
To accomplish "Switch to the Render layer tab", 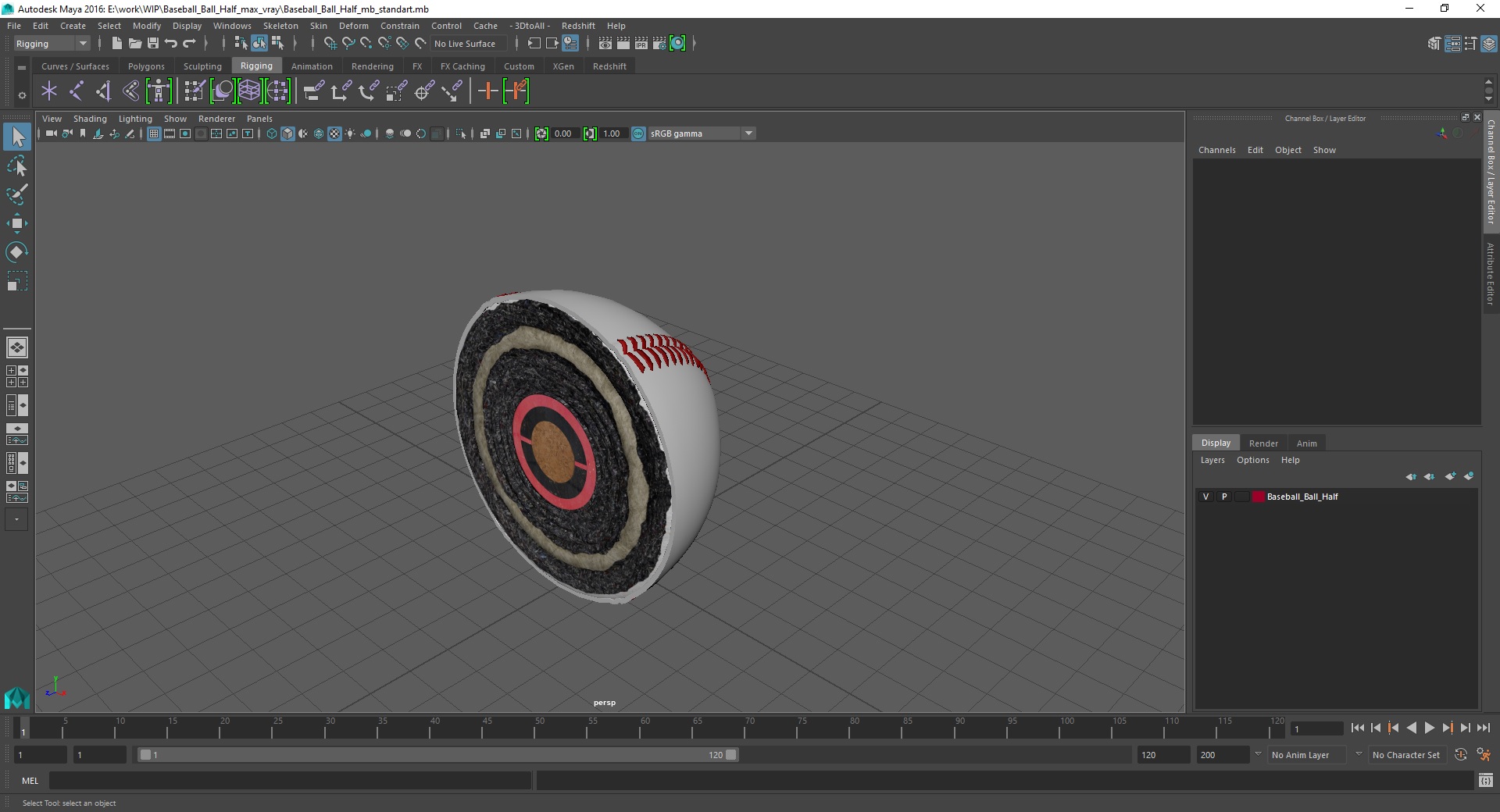I will pyautogui.click(x=1263, y=443).
